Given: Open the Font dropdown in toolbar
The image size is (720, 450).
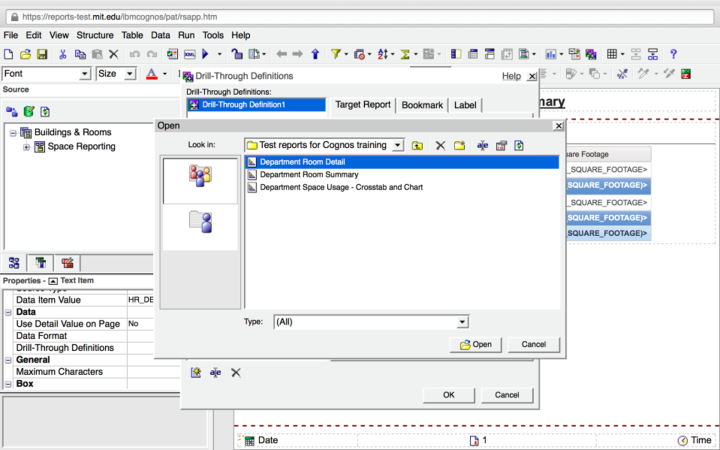Looking at the screenshot, I should [84, 74].
